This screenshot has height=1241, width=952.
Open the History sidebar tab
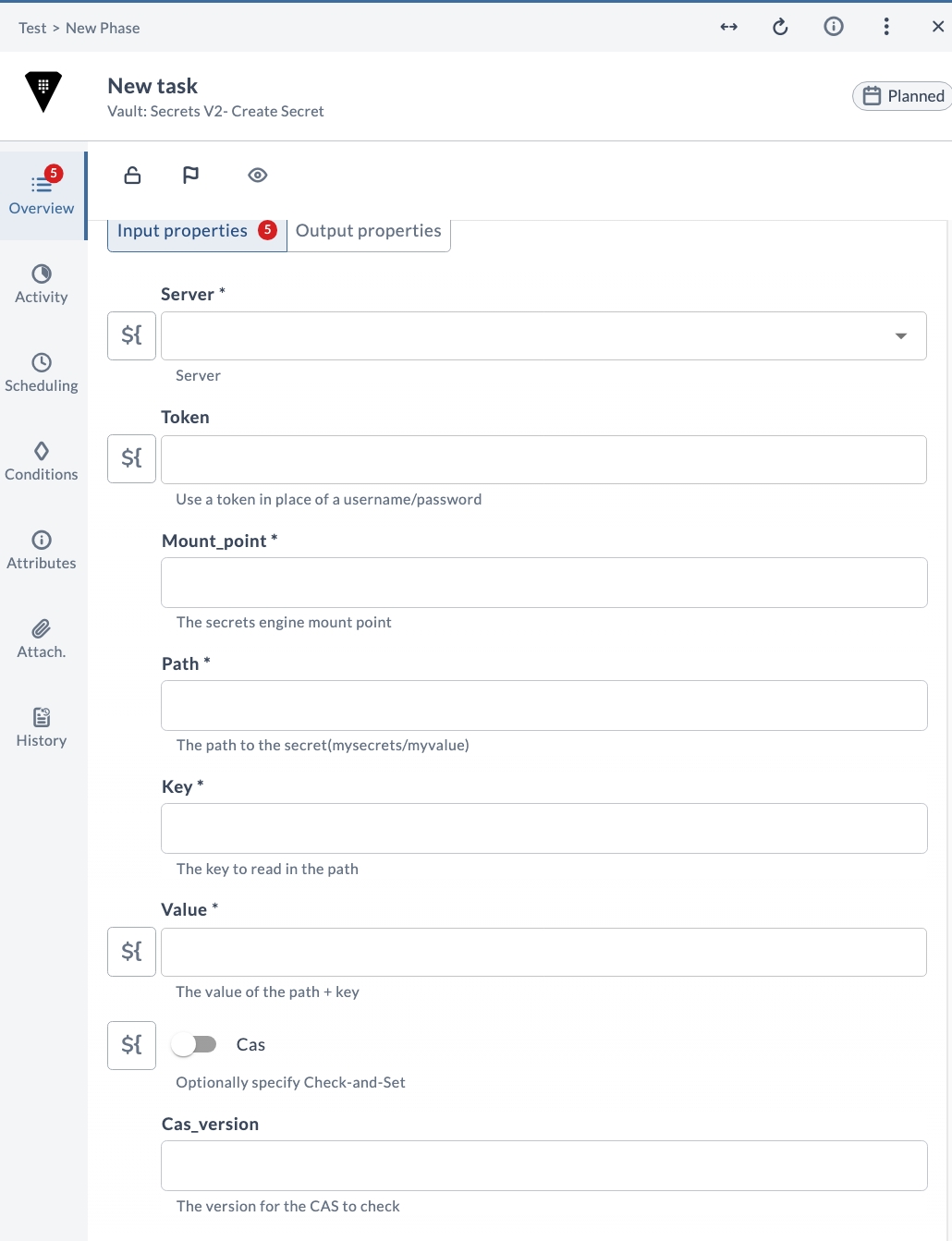coord(42,727)
